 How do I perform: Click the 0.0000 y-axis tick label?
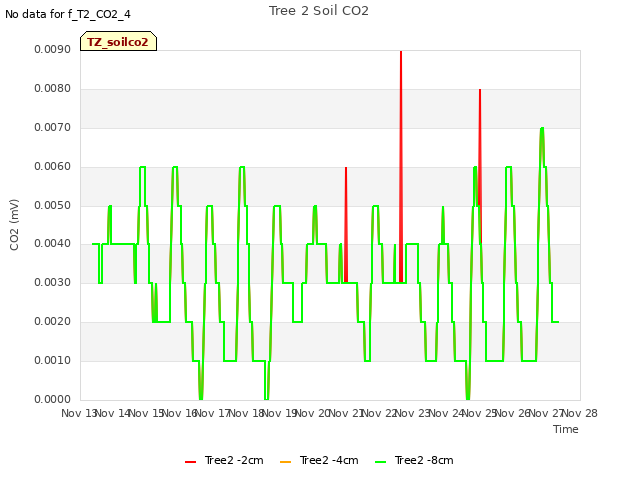(x=53, y=399)
